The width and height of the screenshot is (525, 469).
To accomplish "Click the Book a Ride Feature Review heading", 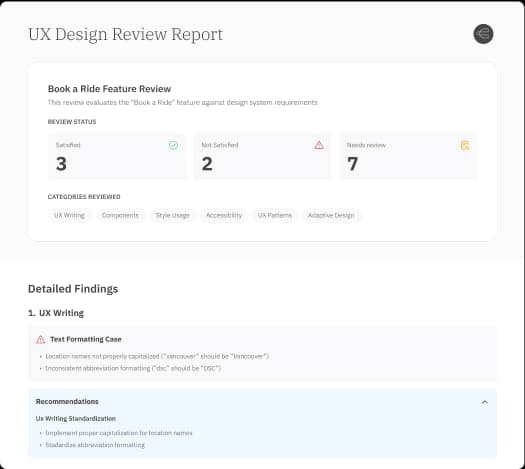I will [109, 89].
